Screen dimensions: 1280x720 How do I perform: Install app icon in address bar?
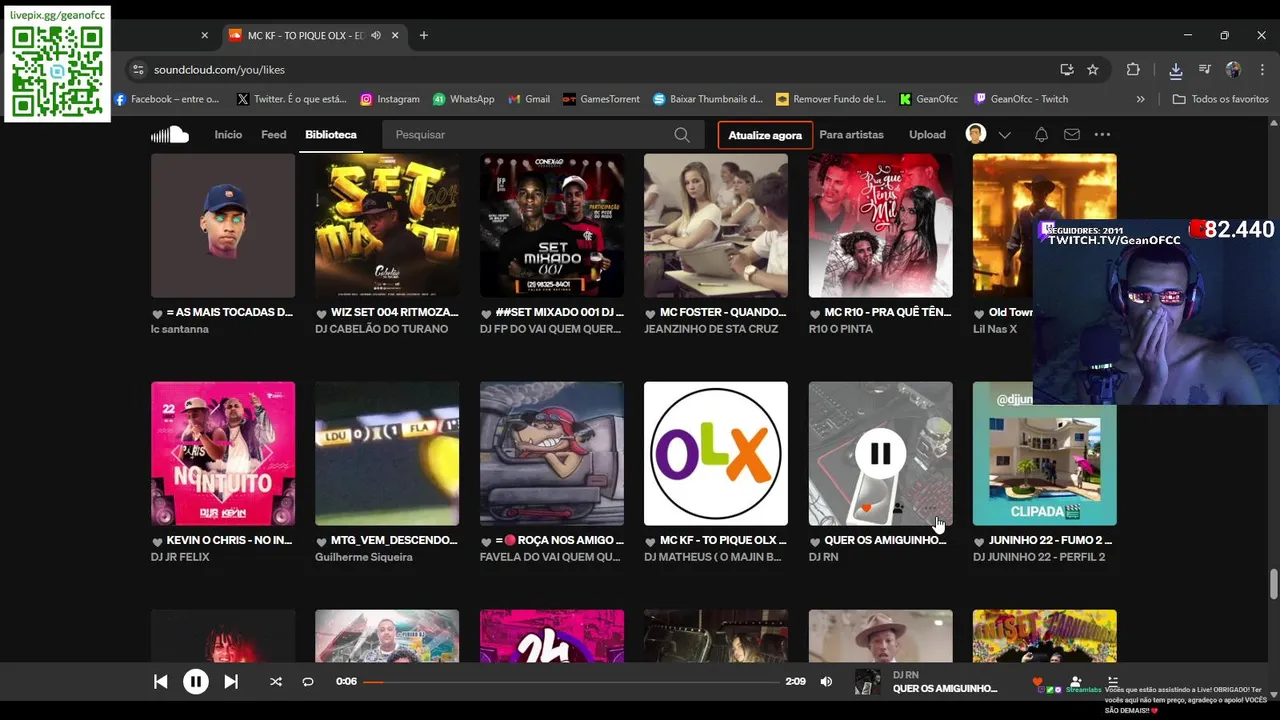tap(1067, 70)
